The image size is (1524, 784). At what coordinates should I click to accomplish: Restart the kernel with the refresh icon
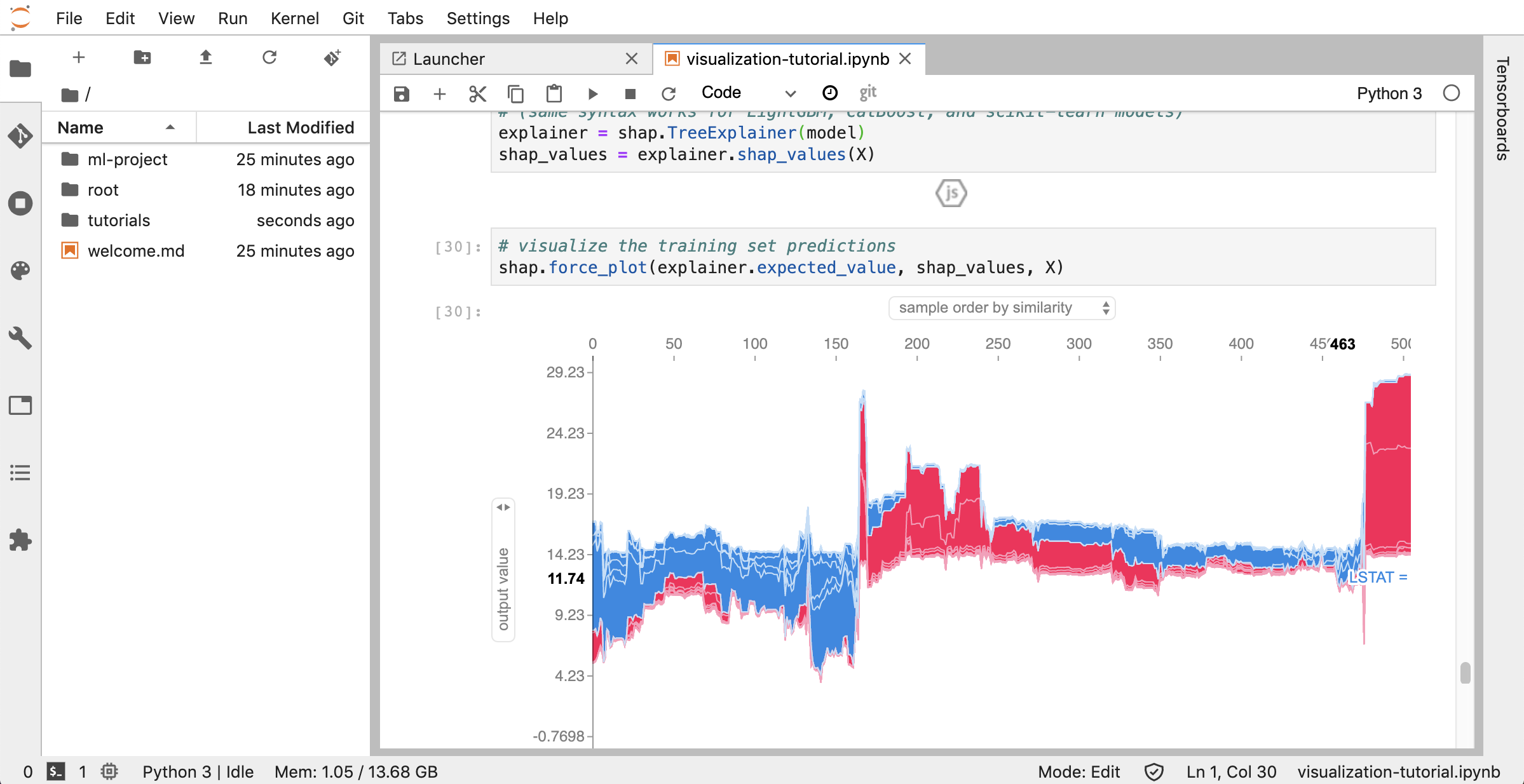pos(668,94)
